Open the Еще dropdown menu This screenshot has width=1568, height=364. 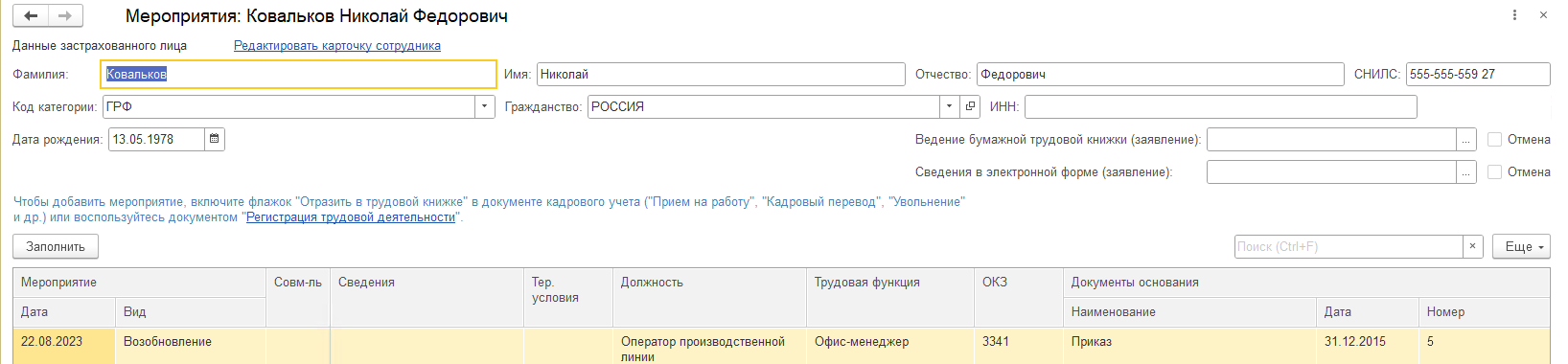(1521, 246)
